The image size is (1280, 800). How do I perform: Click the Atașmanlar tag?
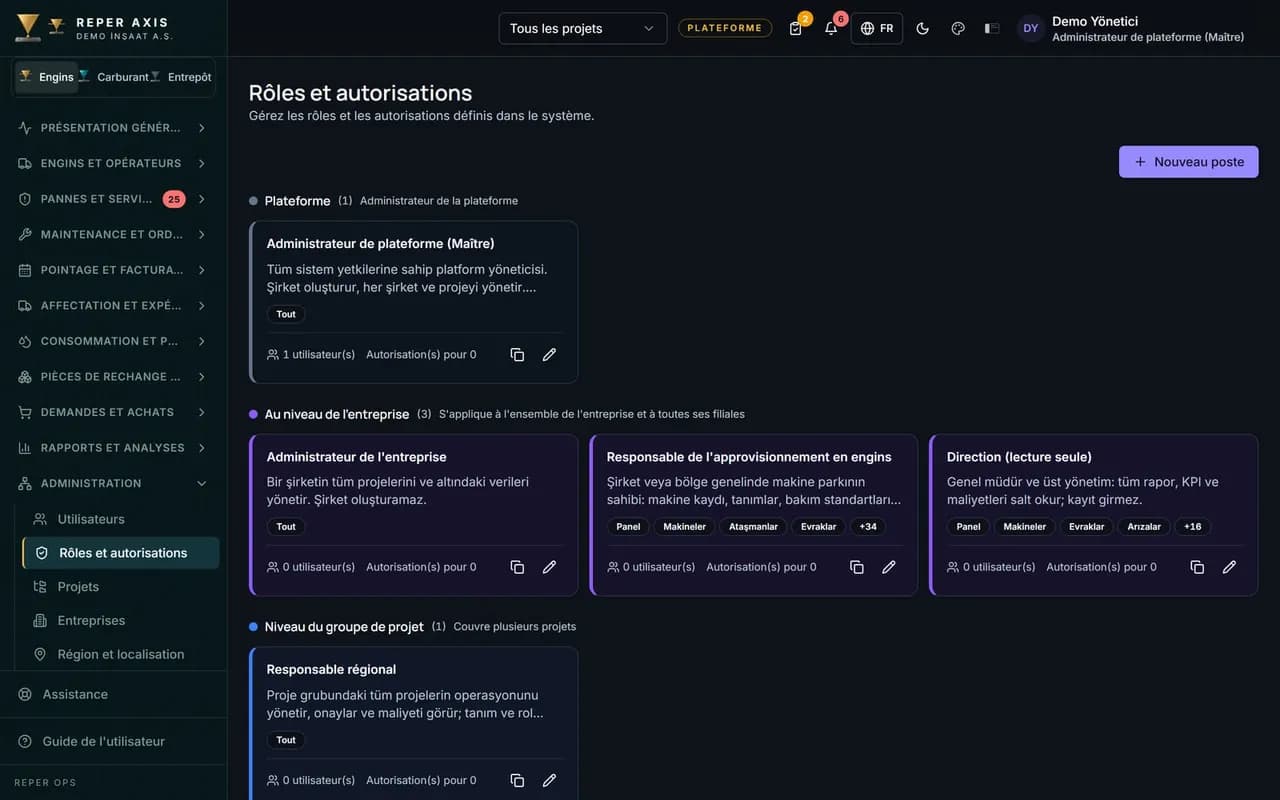coord(753,527)
